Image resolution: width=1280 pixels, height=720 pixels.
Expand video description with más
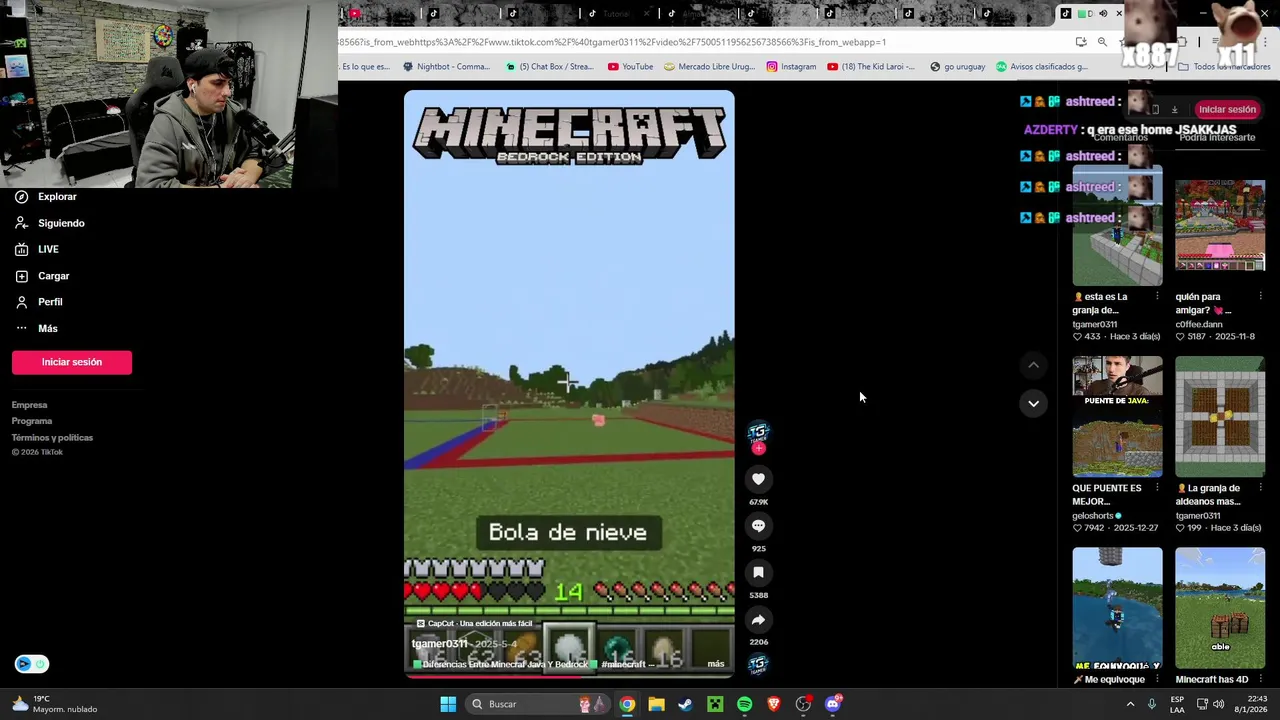(x=716, y=664)
